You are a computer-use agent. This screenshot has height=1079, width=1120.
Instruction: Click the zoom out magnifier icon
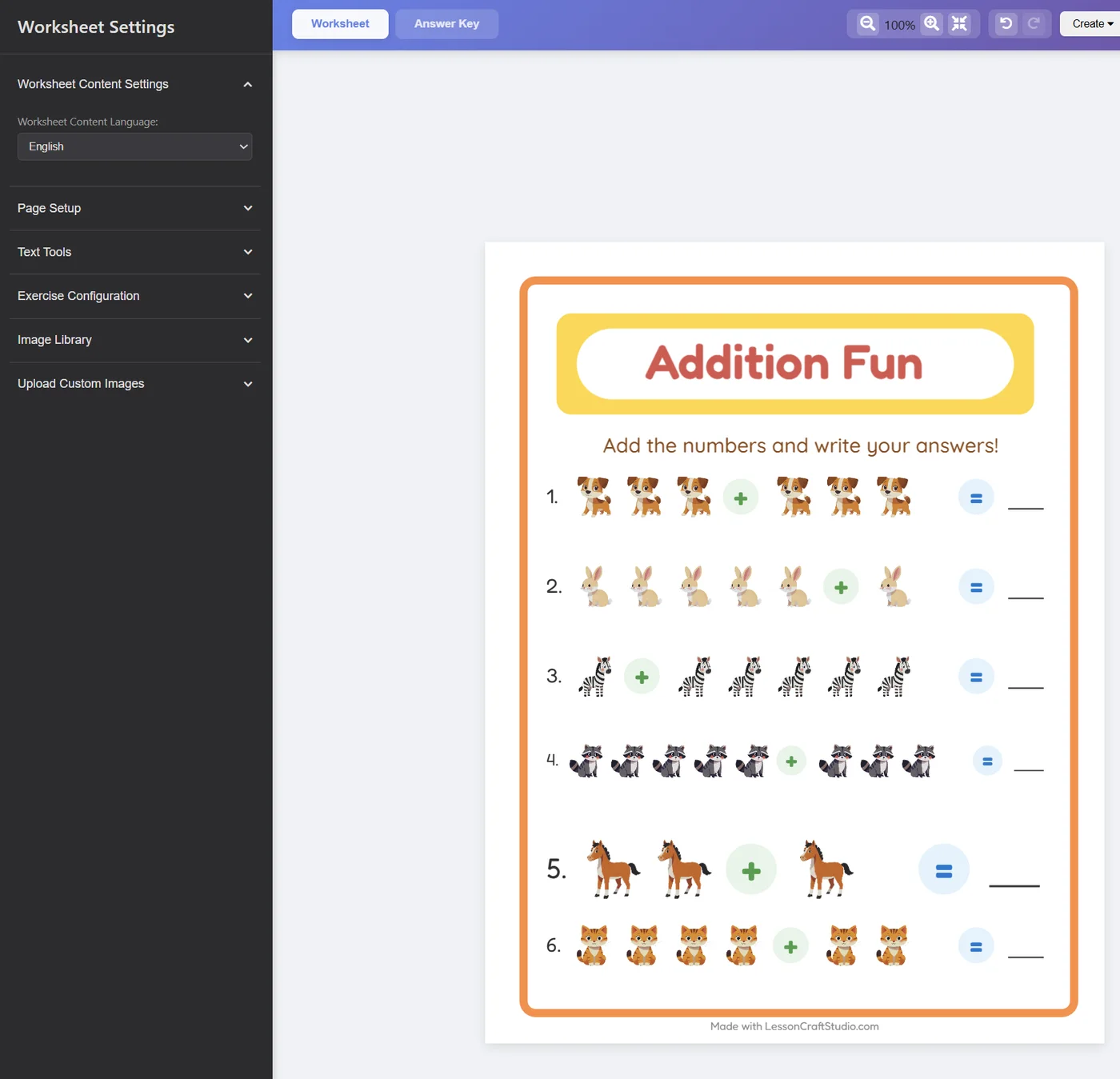867,24
